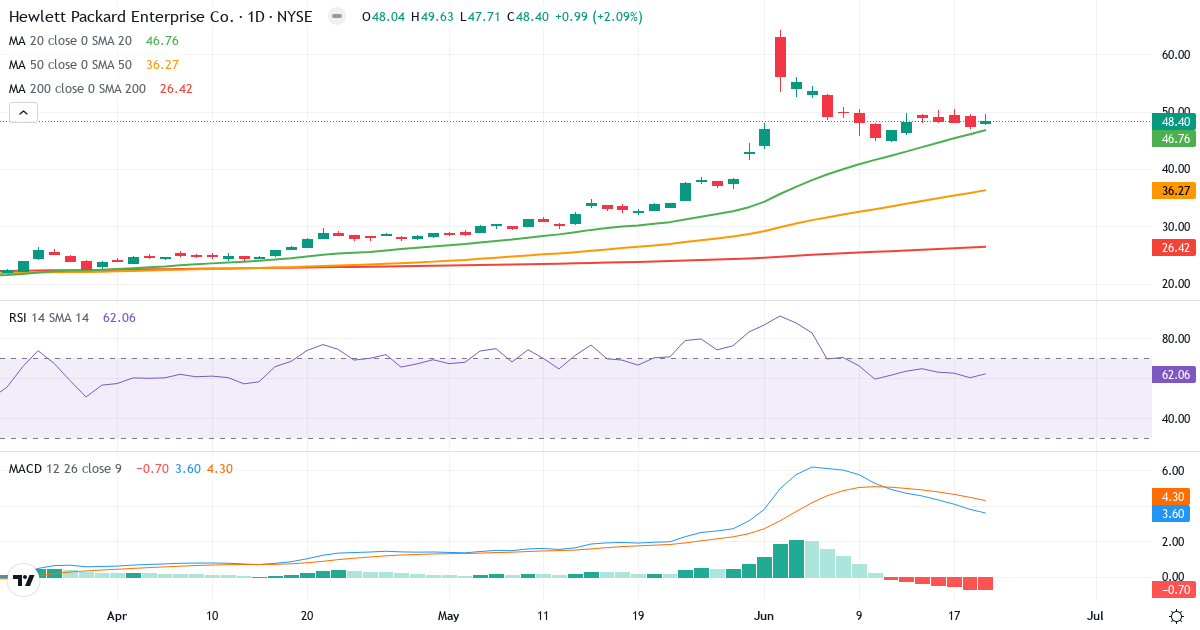Click the Jun date on time axis
1200x630 pixels.
764,616
